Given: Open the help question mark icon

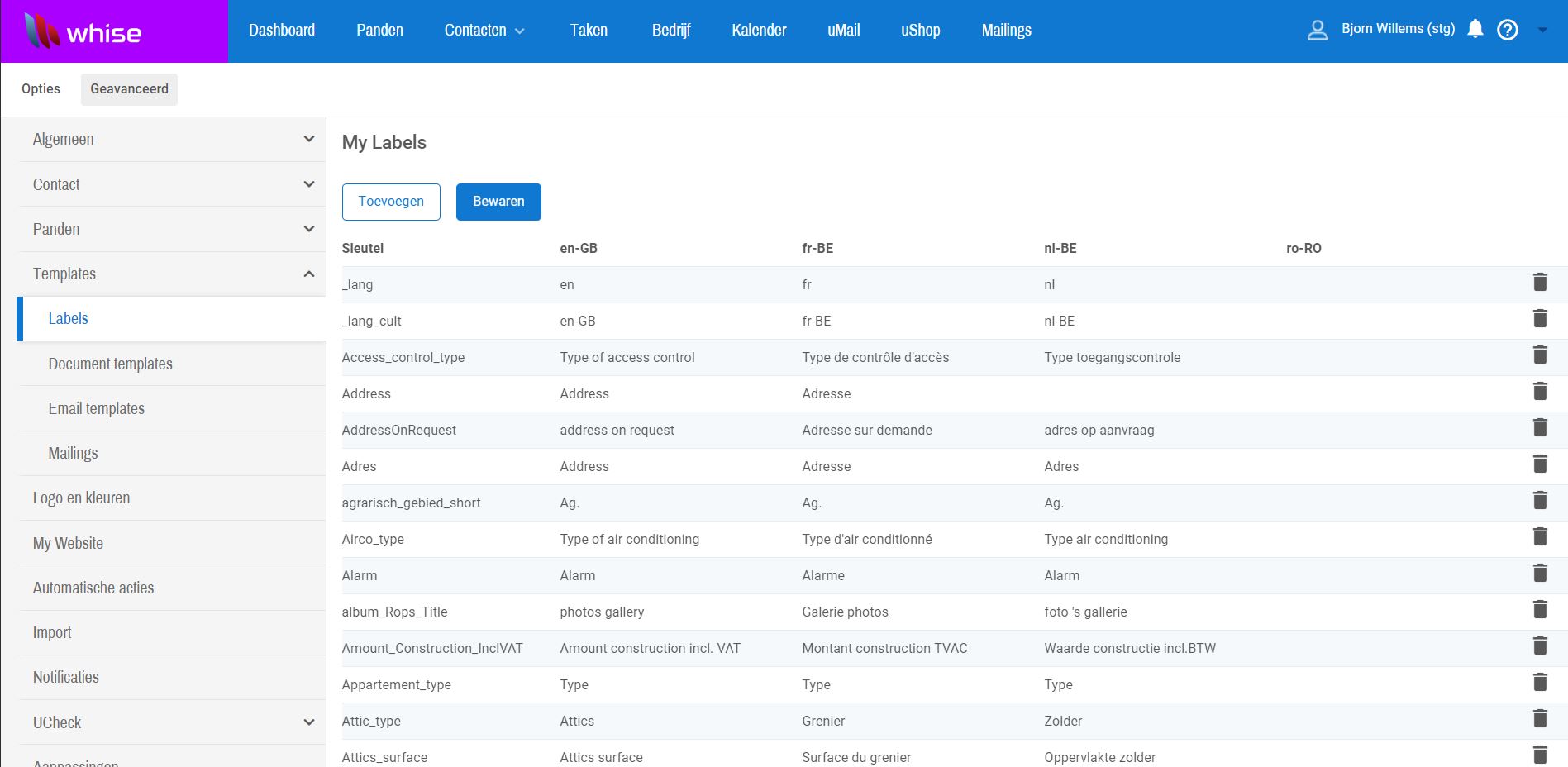Looking at the screenshot, I should 1508,31.
